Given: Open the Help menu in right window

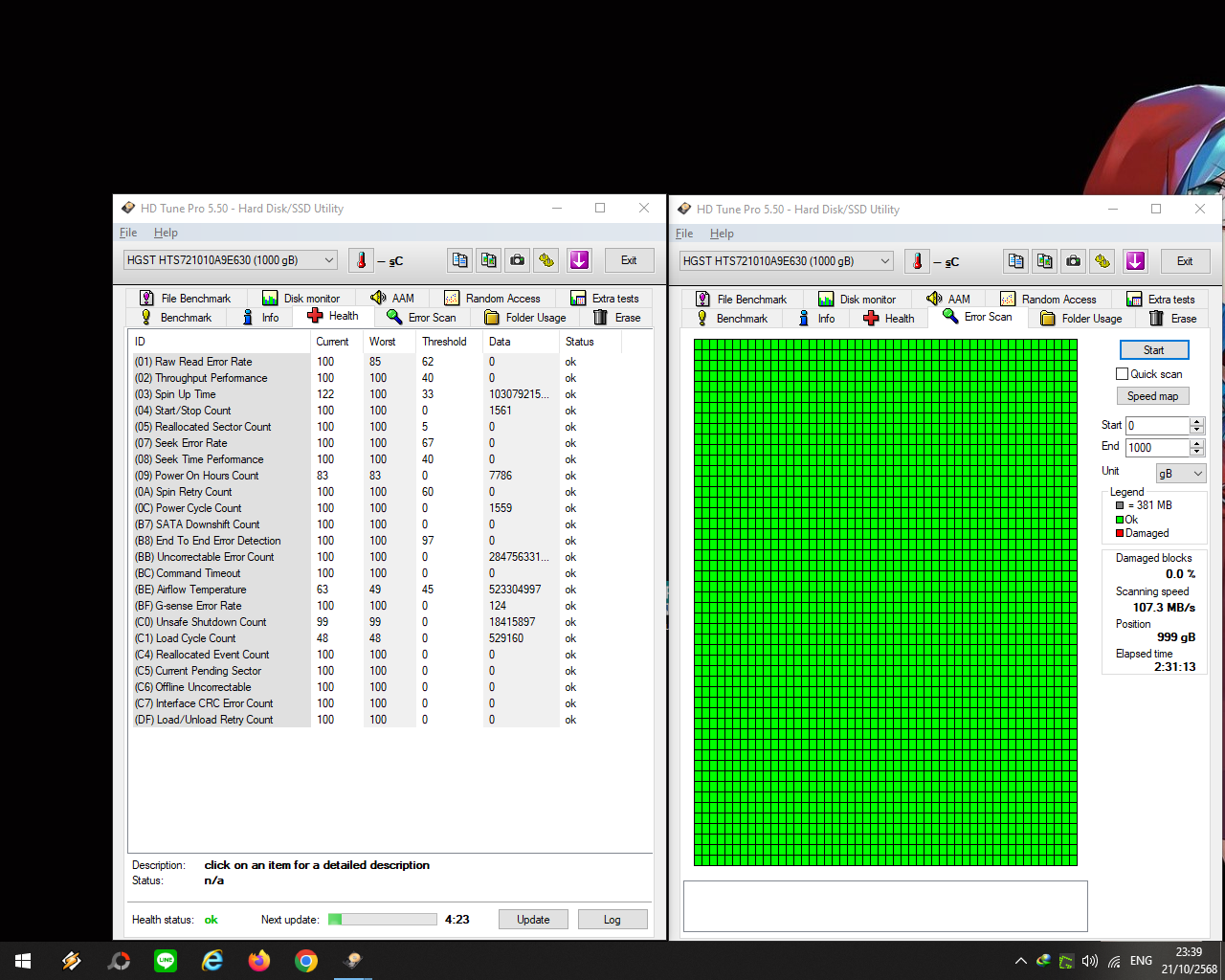Looking at the screenshot, I should 722,234.
